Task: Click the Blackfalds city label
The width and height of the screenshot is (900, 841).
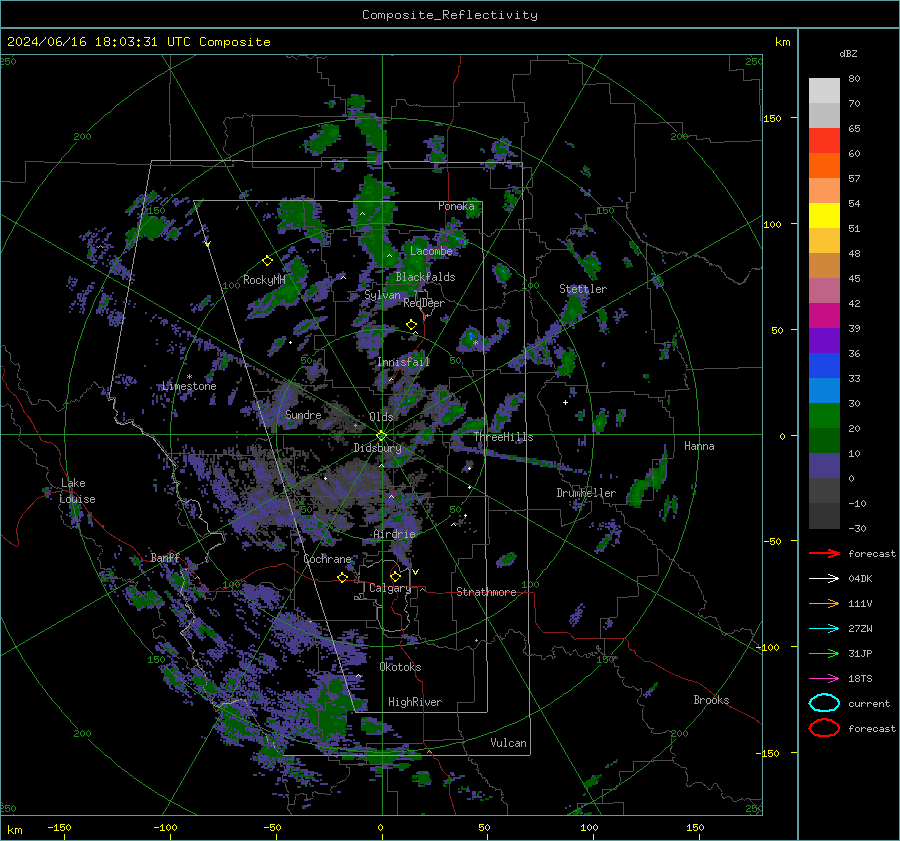Action: pos(425,277)
